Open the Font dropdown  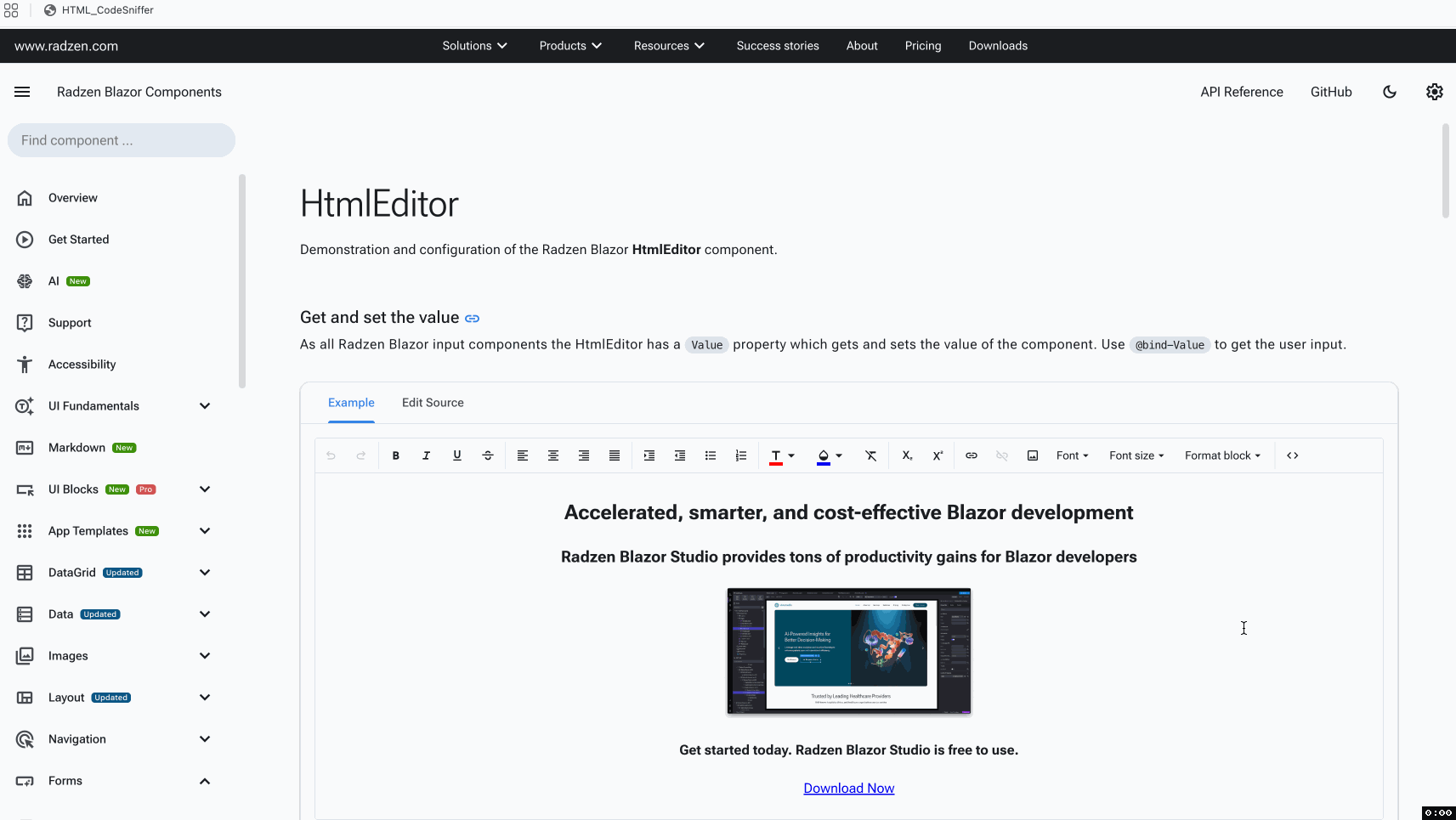click(1072, 455)
